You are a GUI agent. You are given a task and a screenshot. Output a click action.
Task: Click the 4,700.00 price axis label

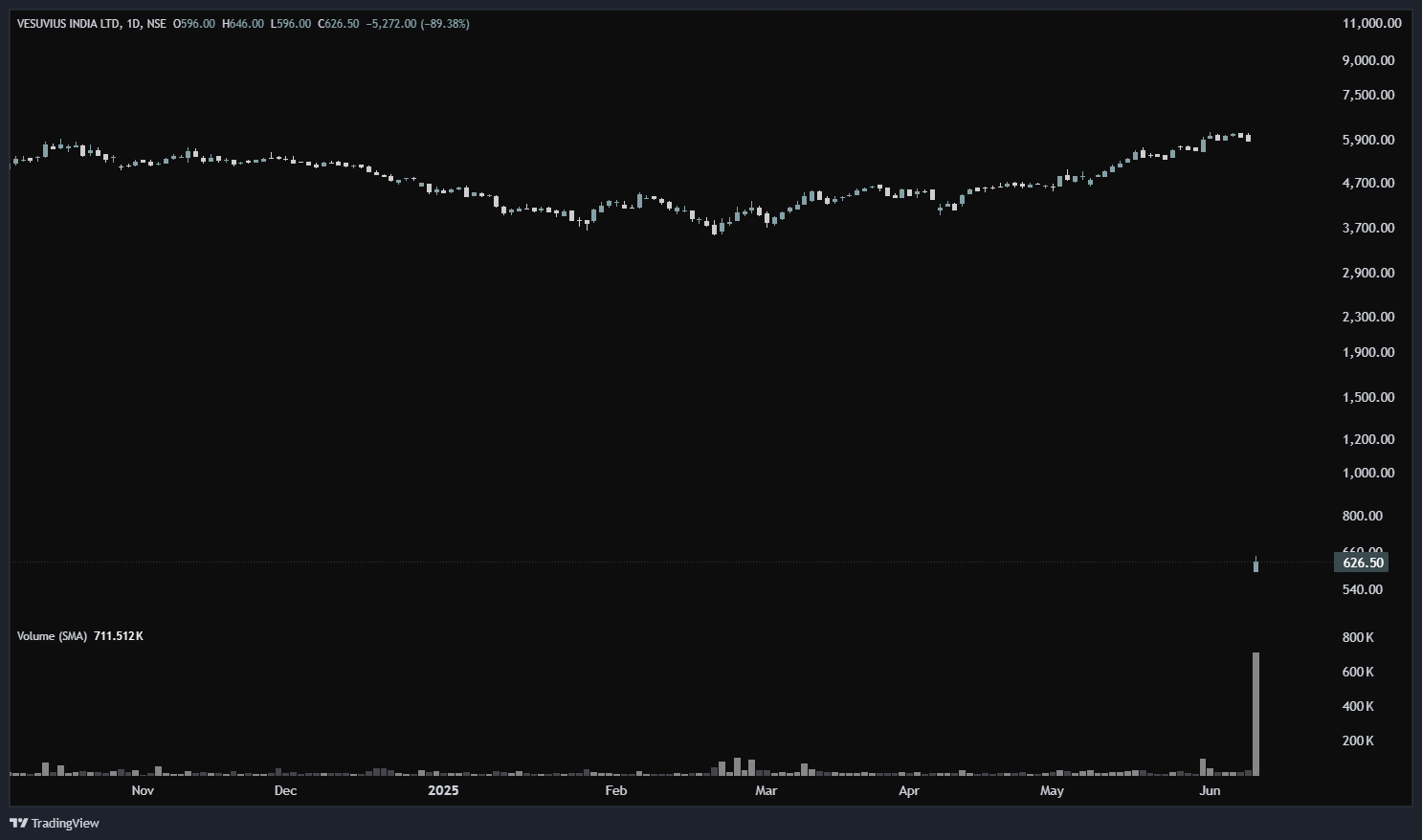[x=1368, y=183]
